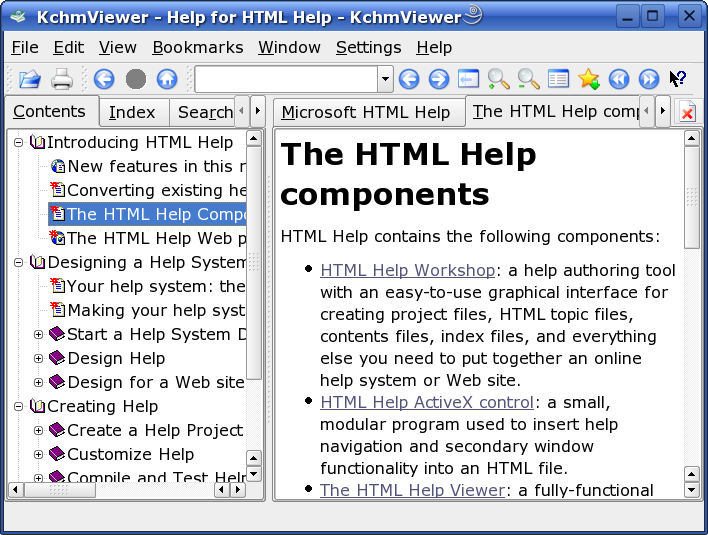The height and width of the screenshot is (535, 708).
Task: Collapse the Designing a Help System node
Action: click(19, 262)
